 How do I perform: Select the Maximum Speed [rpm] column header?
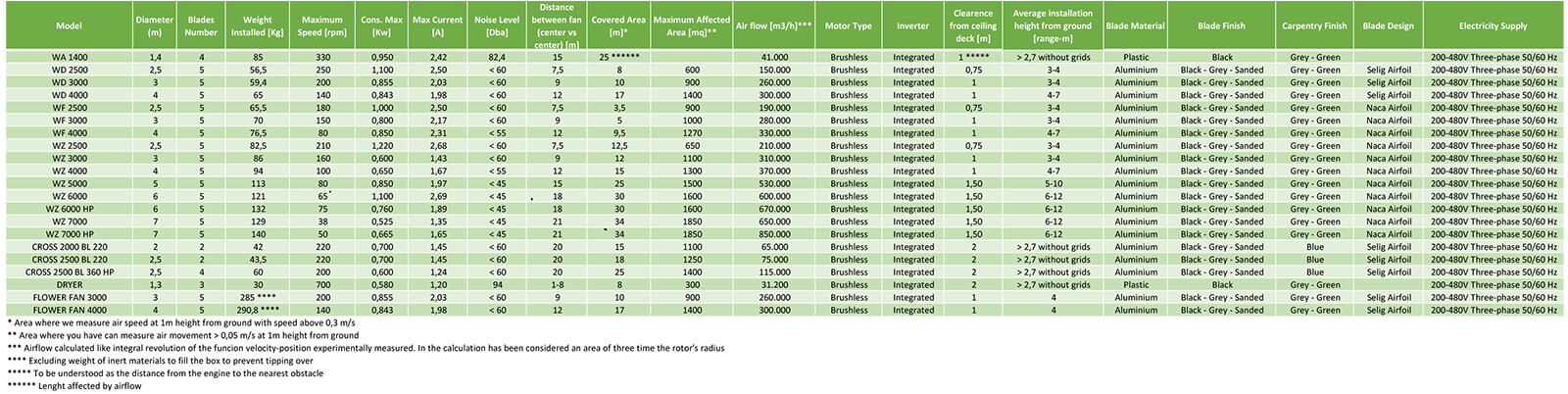point(322,26)
